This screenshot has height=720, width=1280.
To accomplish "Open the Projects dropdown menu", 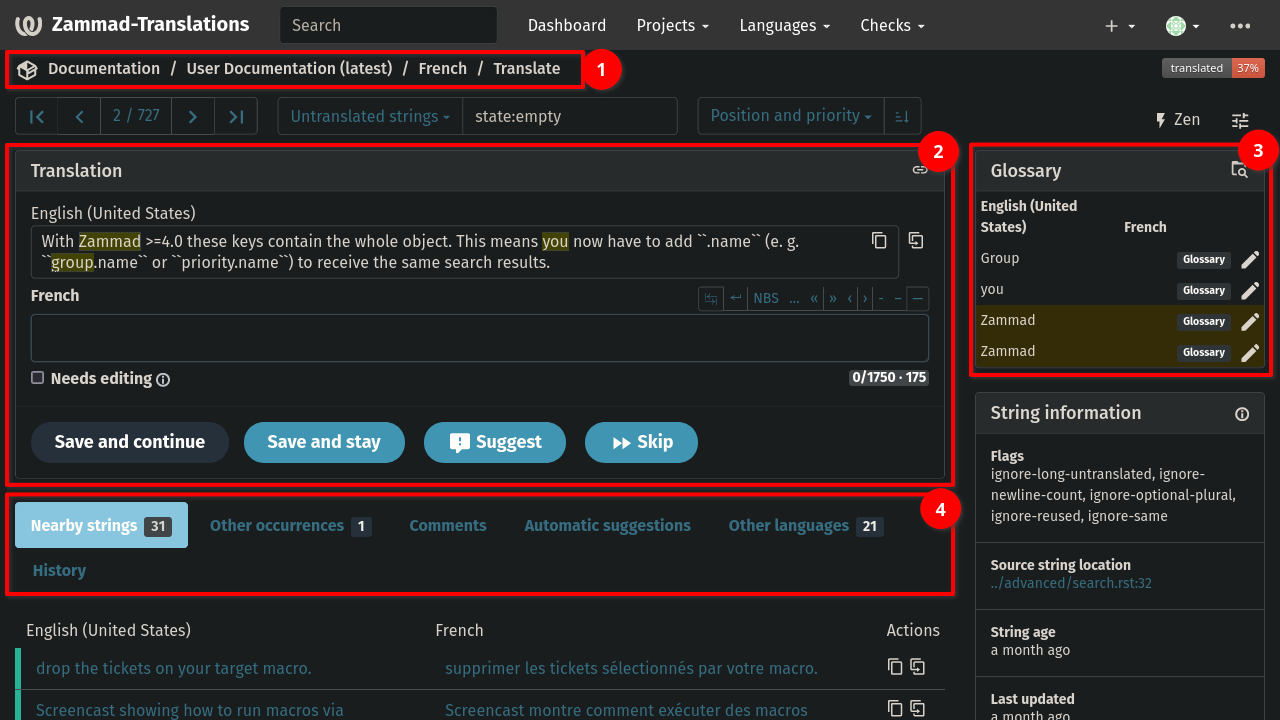I will [x=673, y=26].
